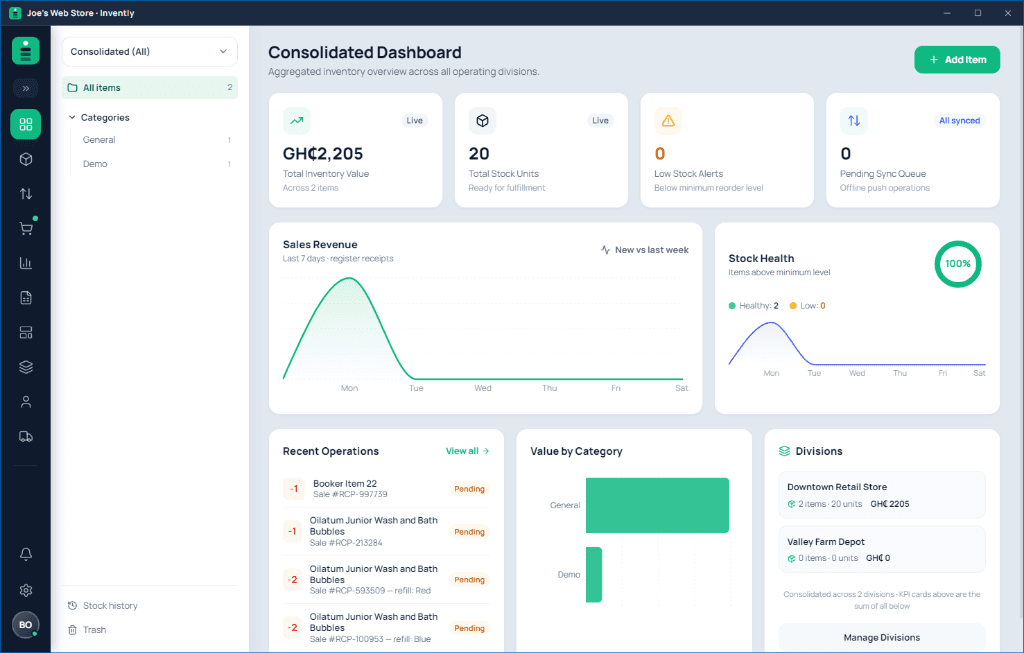Click the sync arrows icon on Pending Sync Queue

point(854,121)
